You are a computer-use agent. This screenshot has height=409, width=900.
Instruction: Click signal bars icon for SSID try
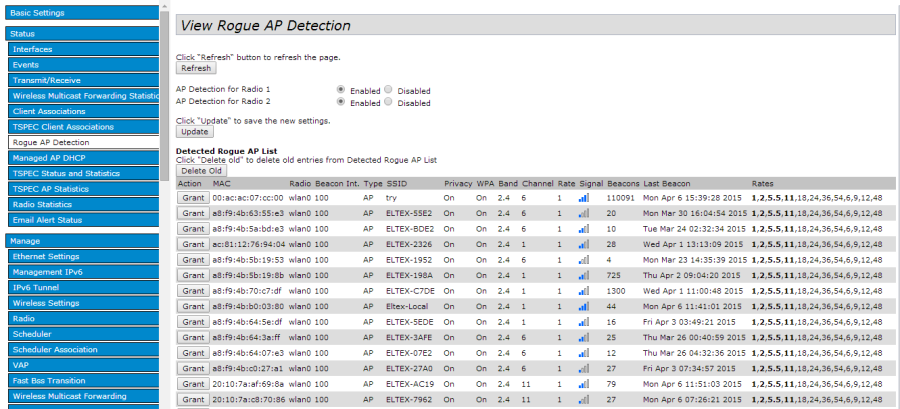pos(583,199)
